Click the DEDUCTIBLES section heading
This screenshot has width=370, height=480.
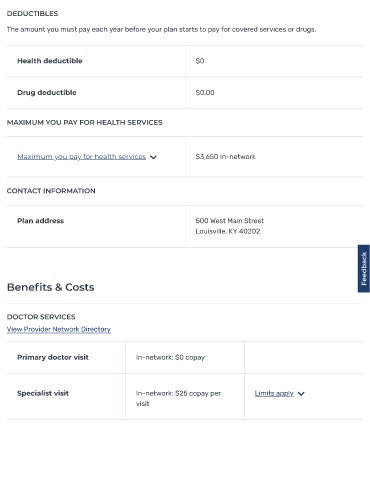coord(32,14)
